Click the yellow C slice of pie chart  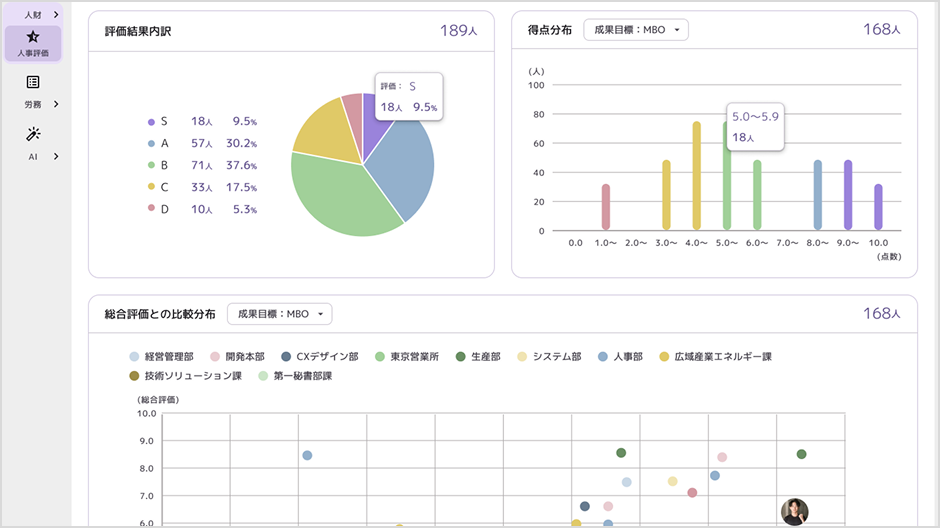[327, 133]
